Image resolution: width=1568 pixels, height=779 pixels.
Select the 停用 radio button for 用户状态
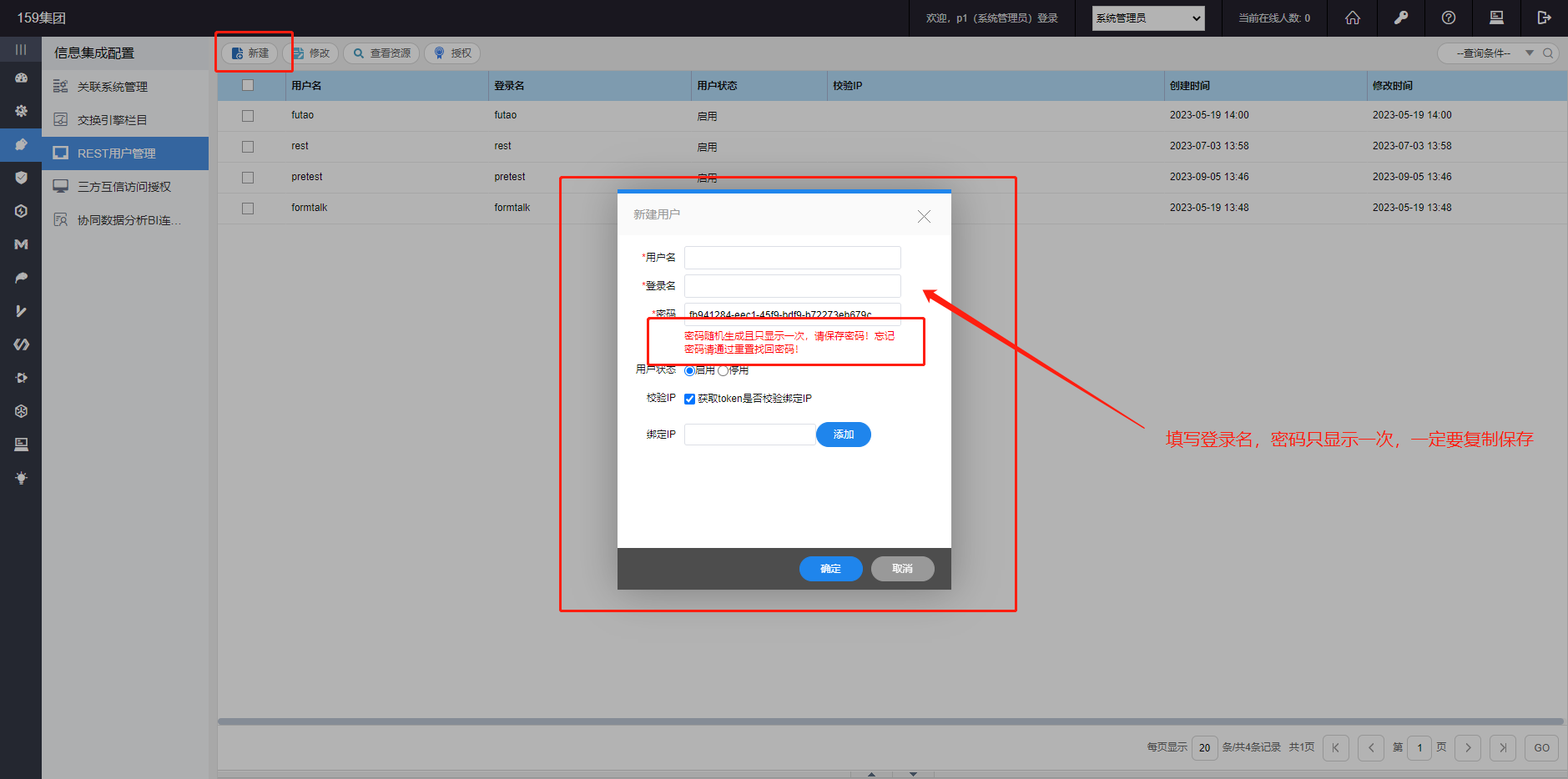[x=723, y=370]
